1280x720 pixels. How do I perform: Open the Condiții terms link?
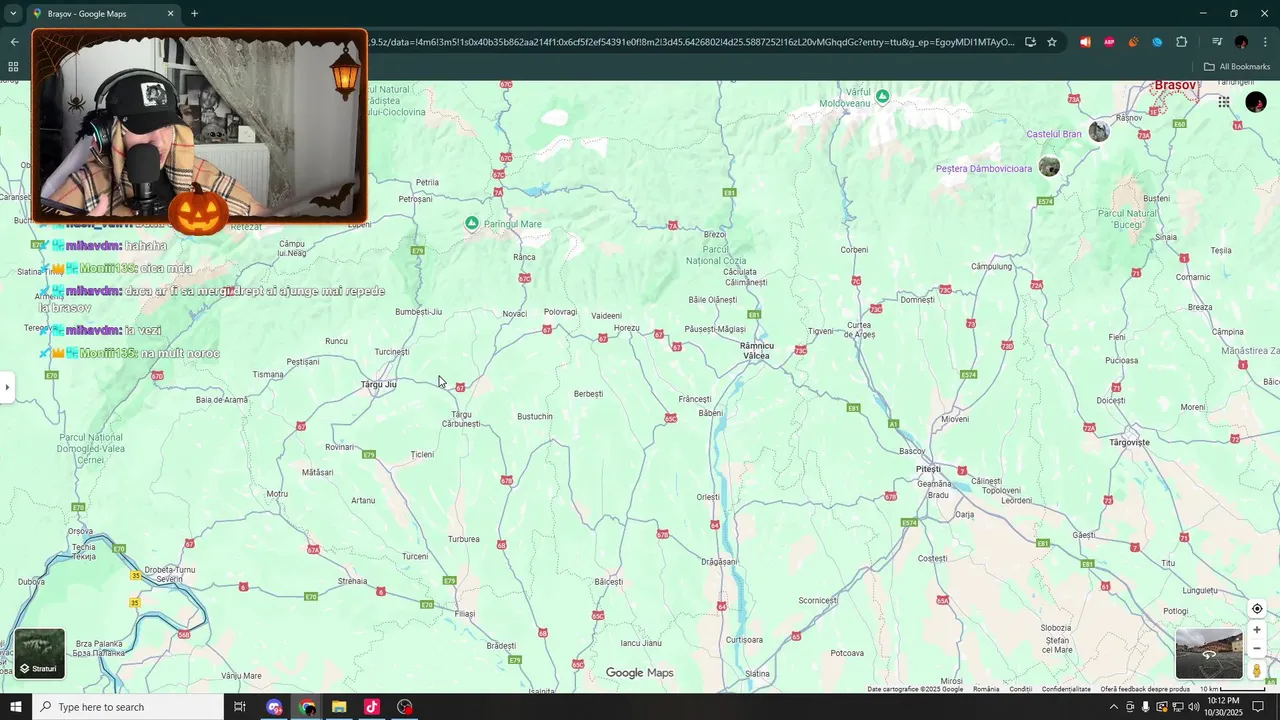tap(1021, 689)
